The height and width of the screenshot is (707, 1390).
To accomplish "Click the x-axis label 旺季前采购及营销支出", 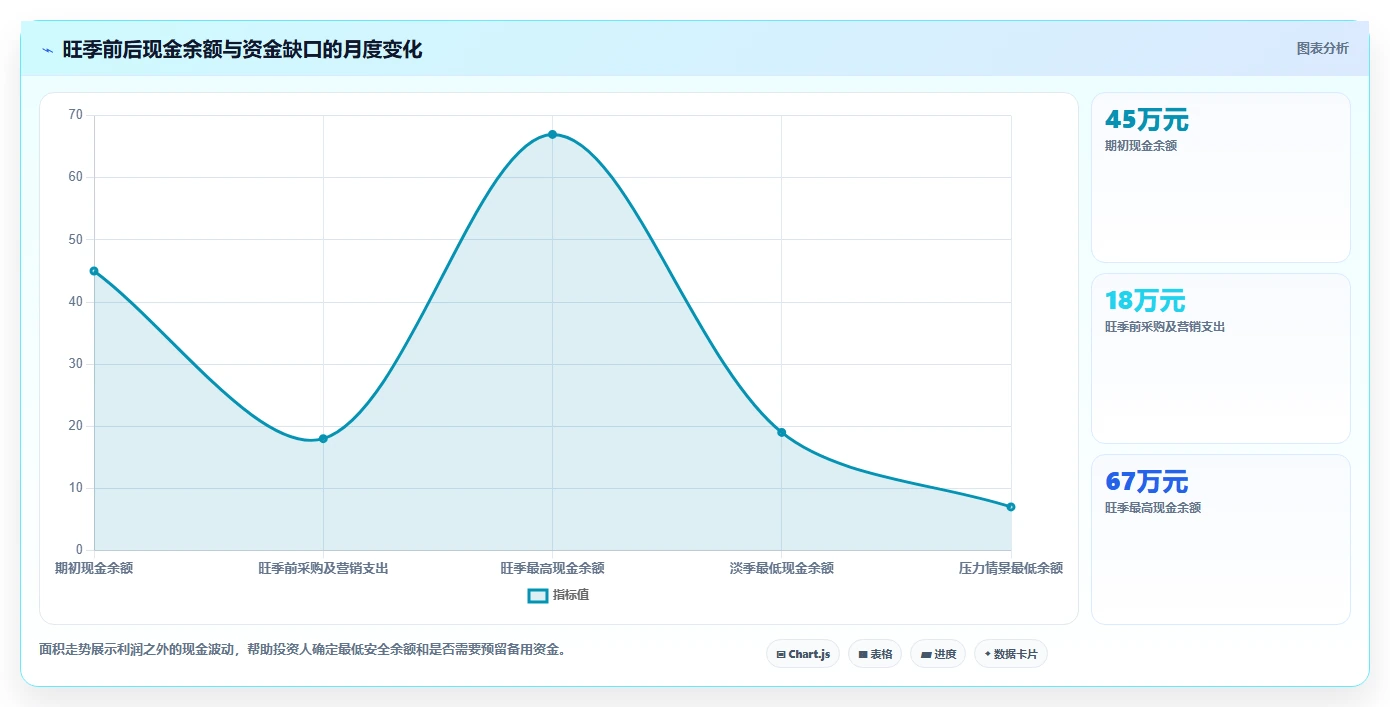I will [x=323, y=568].
